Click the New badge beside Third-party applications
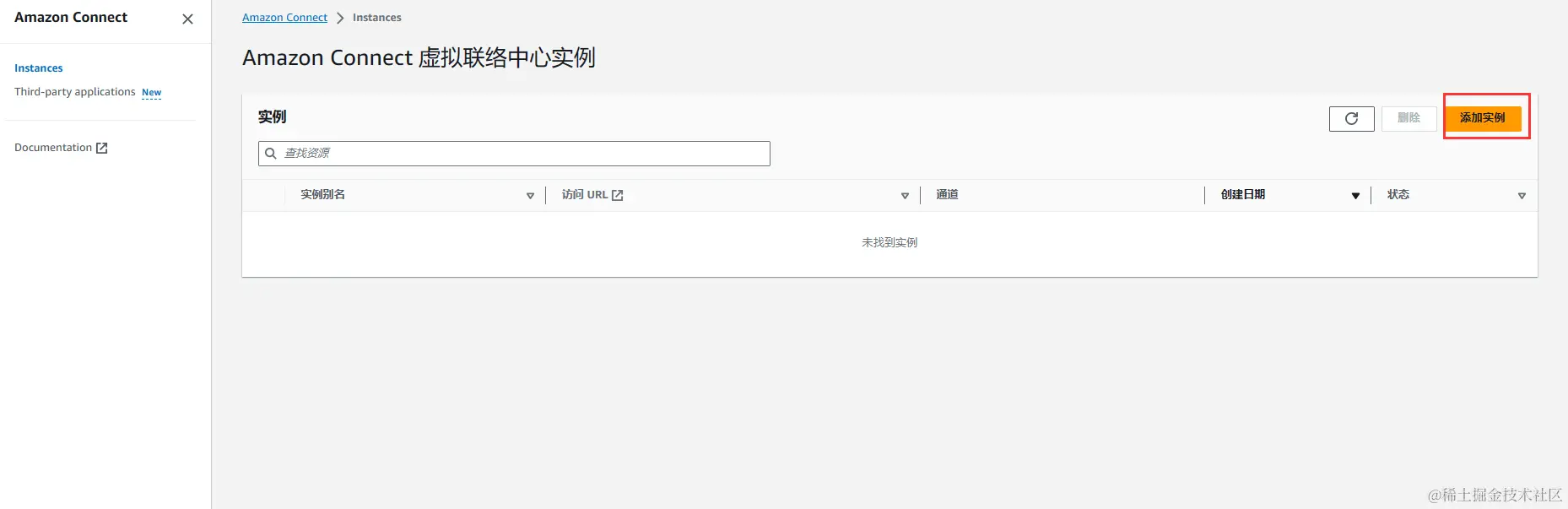Viewport: 1568px width, 509px height. tap(151, 93)
